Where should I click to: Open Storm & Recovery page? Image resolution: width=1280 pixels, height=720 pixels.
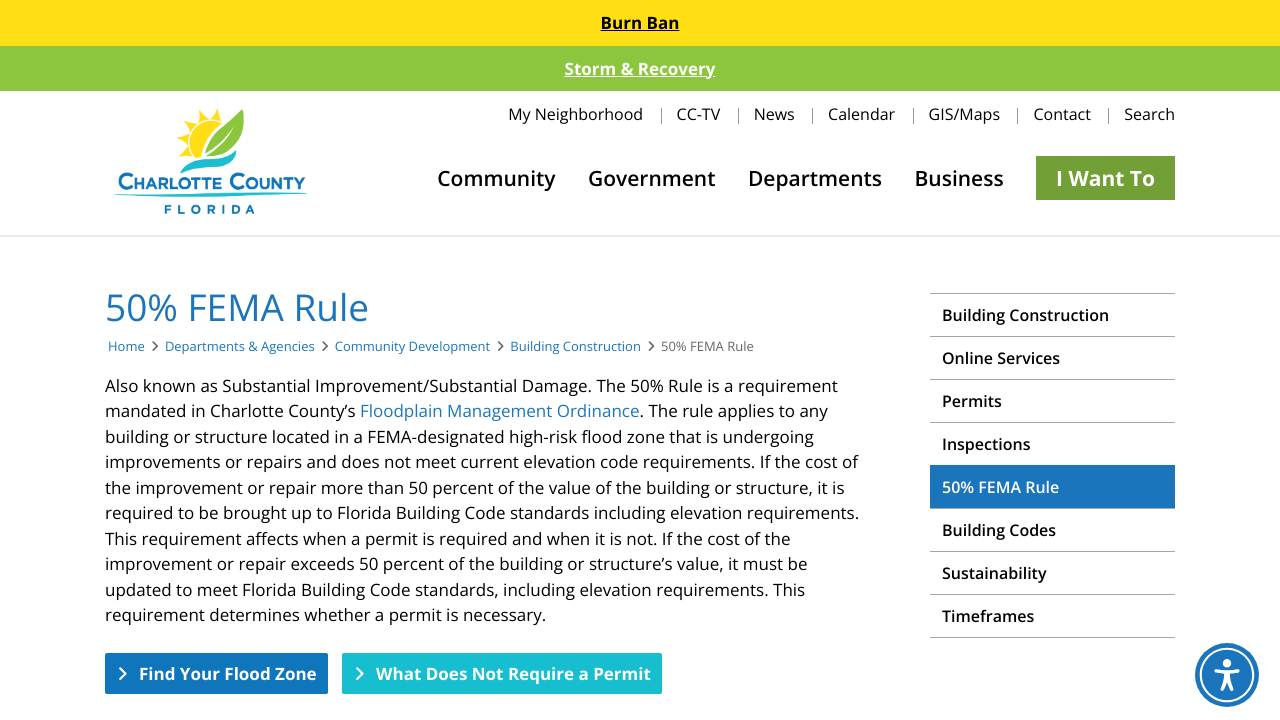tap(639, 68)
